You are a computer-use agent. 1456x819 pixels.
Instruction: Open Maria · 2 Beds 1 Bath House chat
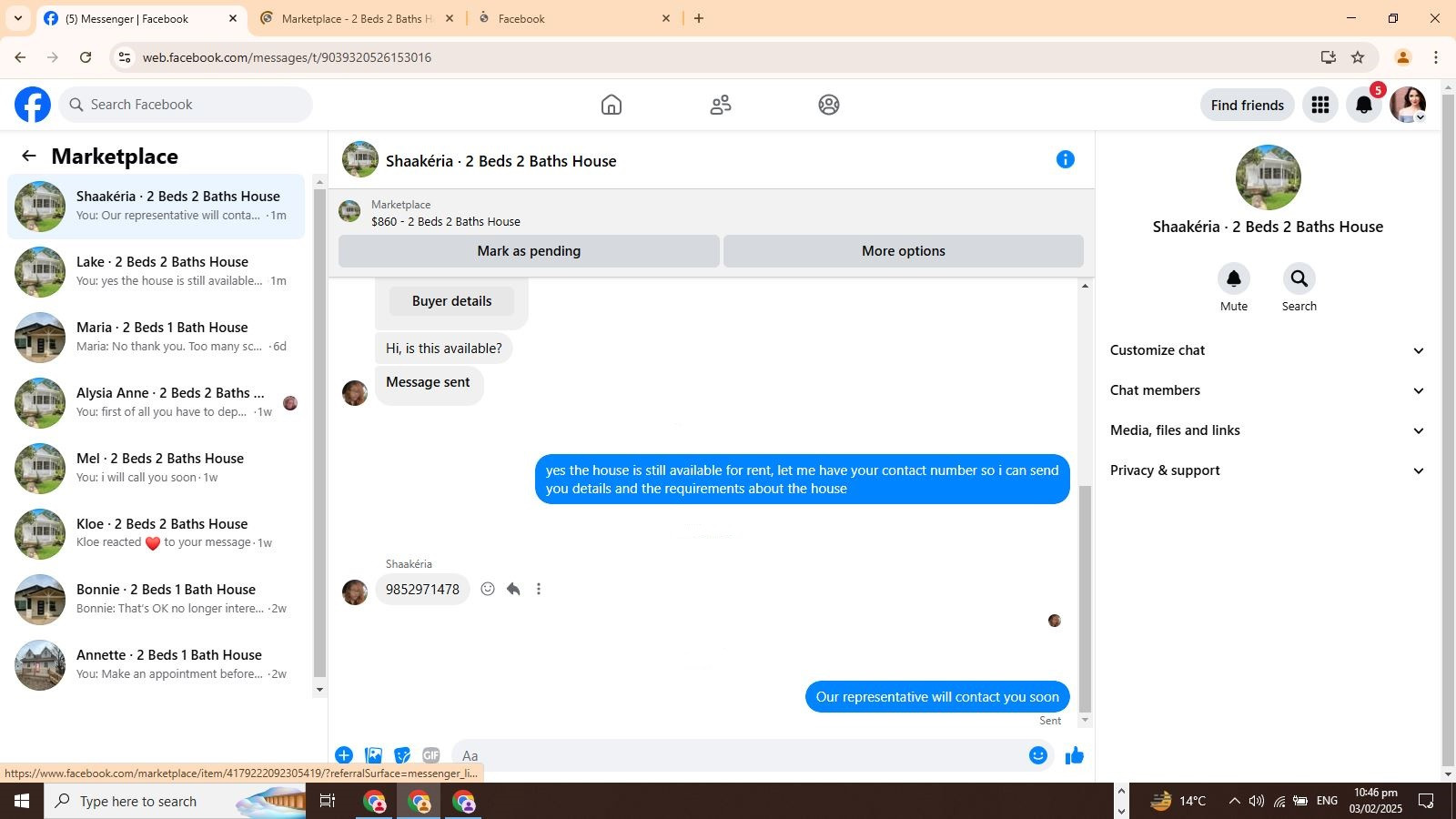pyautogui.click(x=157, y=338)
